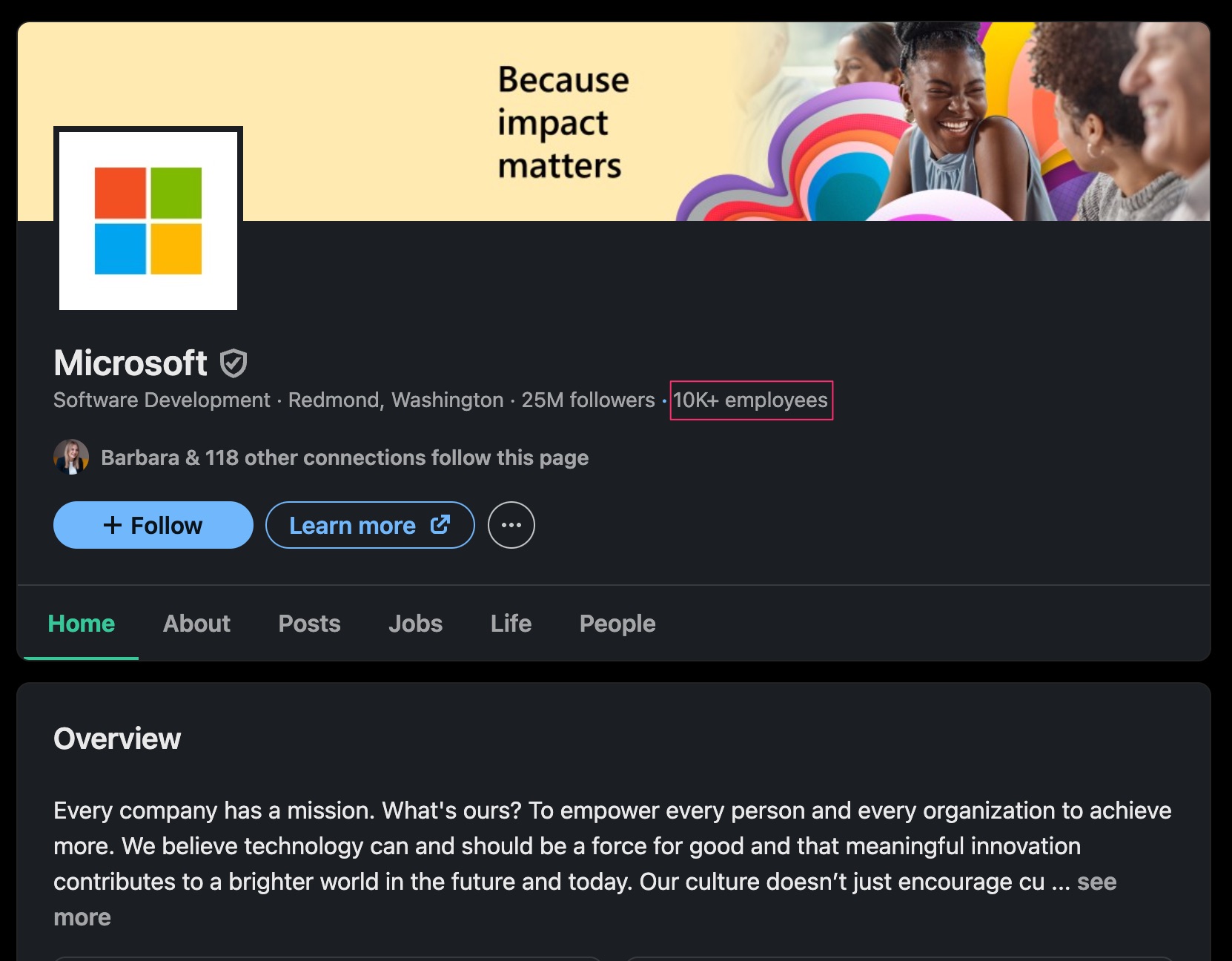Open the Posts tab
This screenshot has width=1232, height=961.
[x=309, y=624]
